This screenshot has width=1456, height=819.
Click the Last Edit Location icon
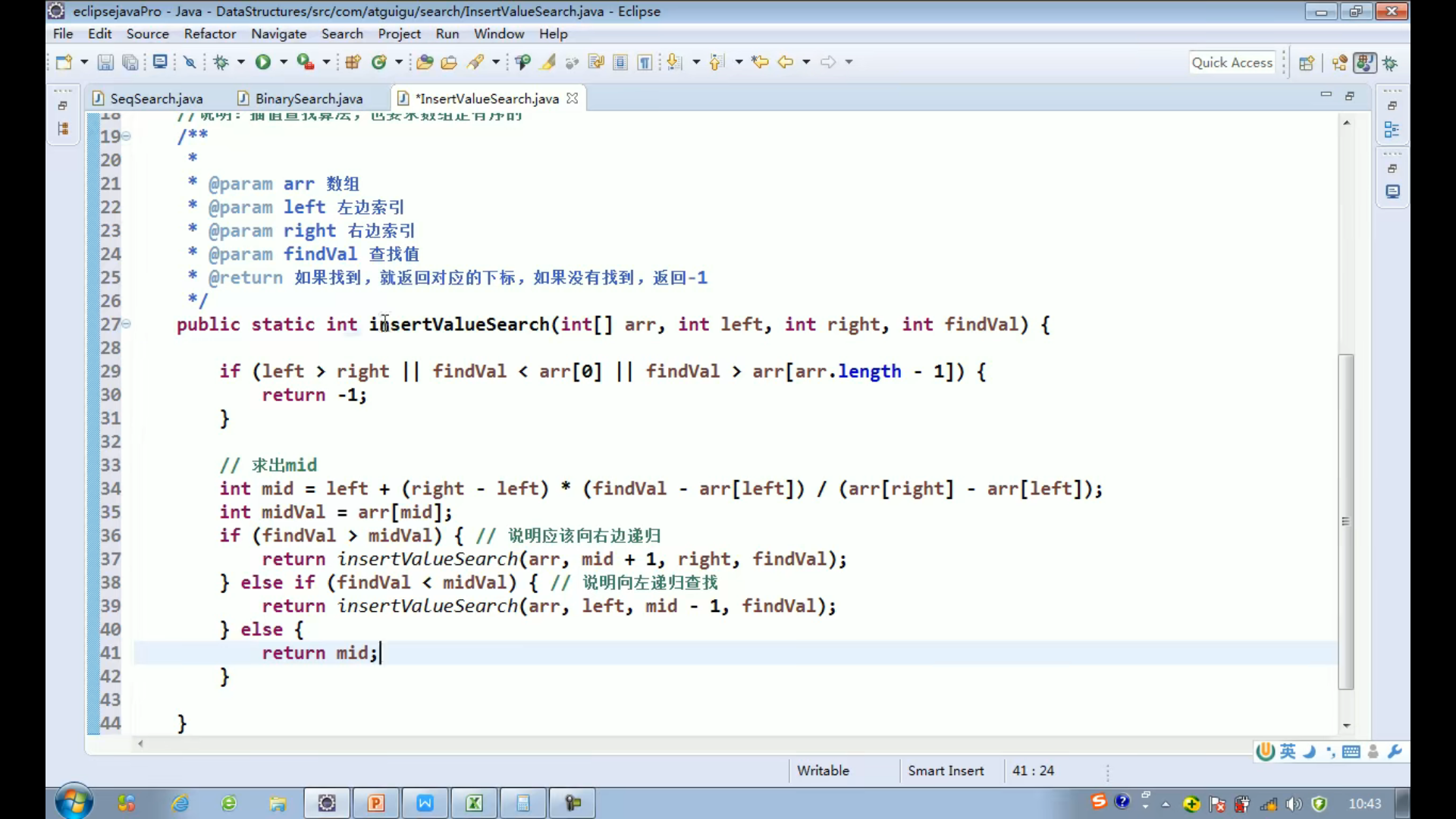(760, 62)
